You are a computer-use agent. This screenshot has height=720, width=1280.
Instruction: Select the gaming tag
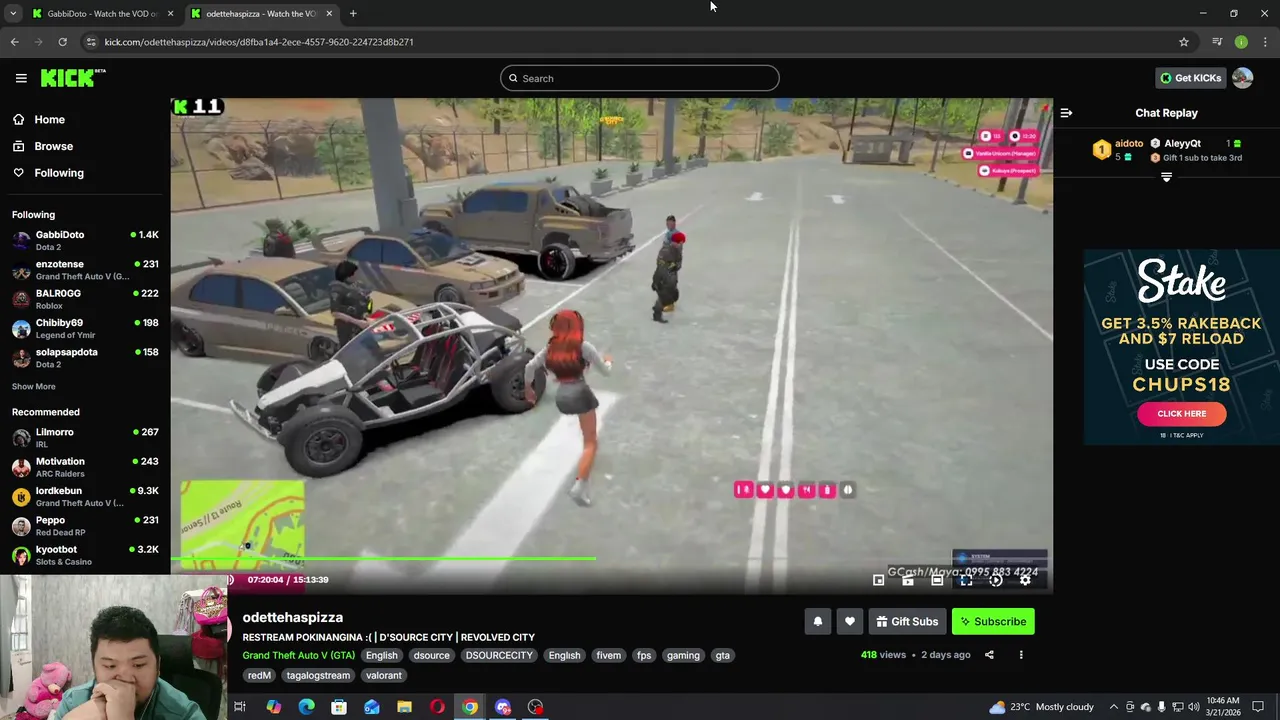click(683, 656)
